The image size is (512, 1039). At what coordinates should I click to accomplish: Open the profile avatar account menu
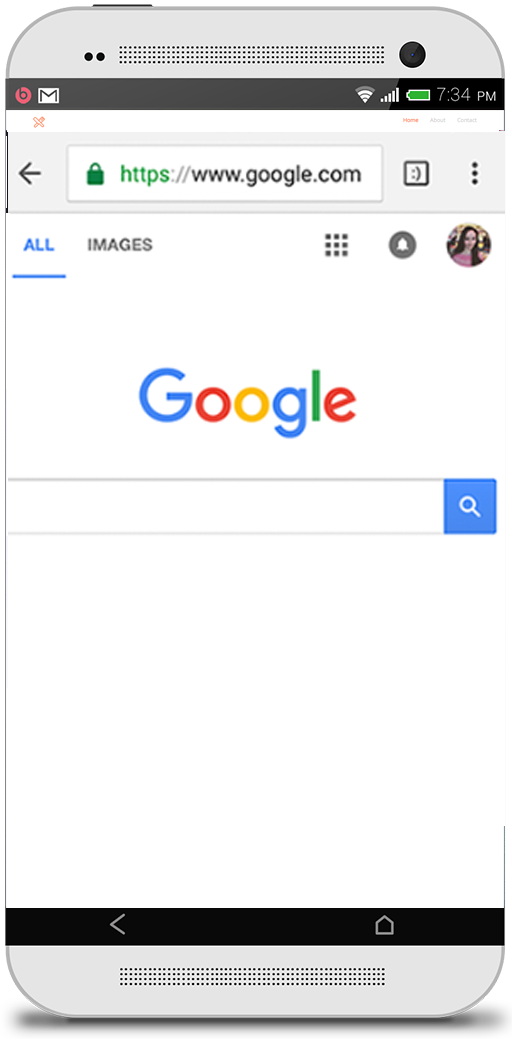(x=469, y=245)
